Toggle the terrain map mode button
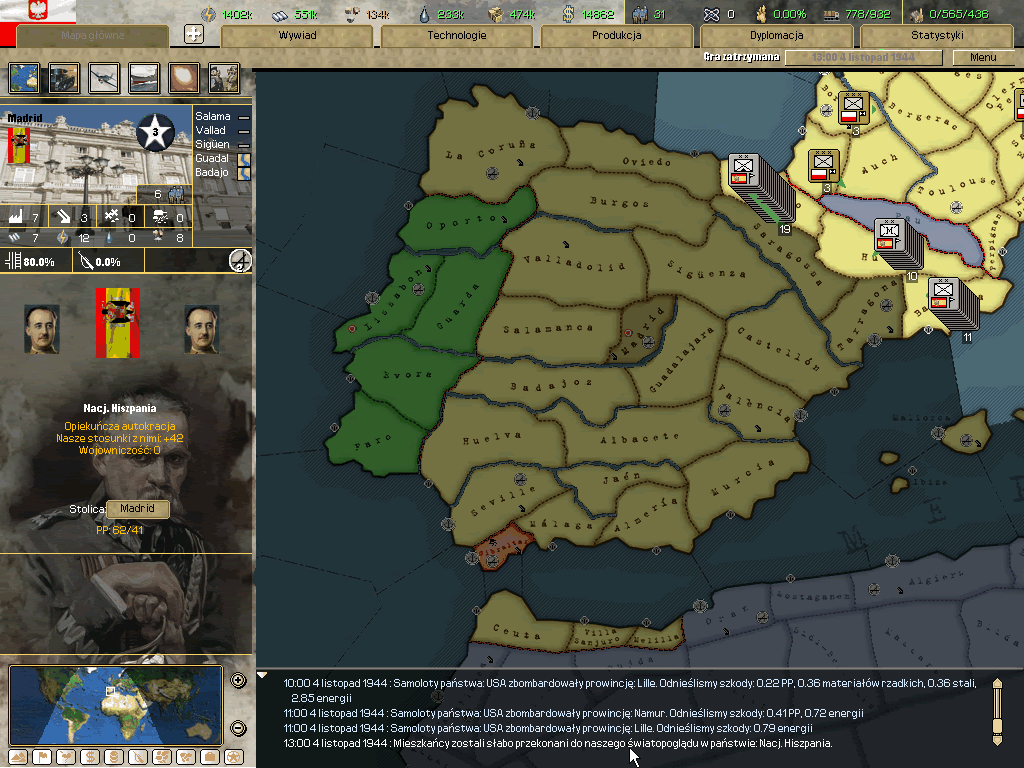The width and height of the screenshot is (1024, 768). [19, 757]
